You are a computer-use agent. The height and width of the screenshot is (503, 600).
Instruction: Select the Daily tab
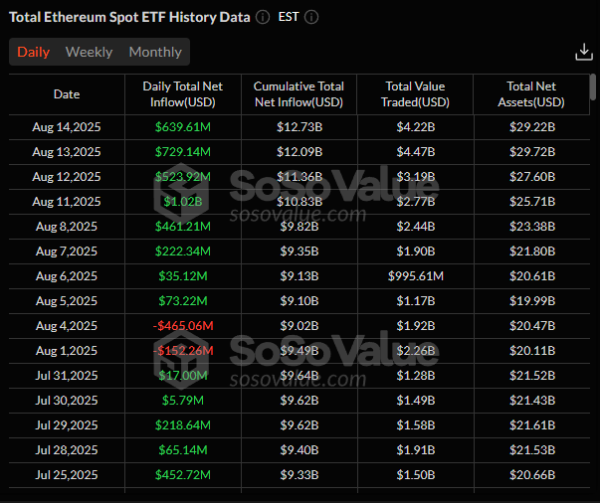point(33,52)
